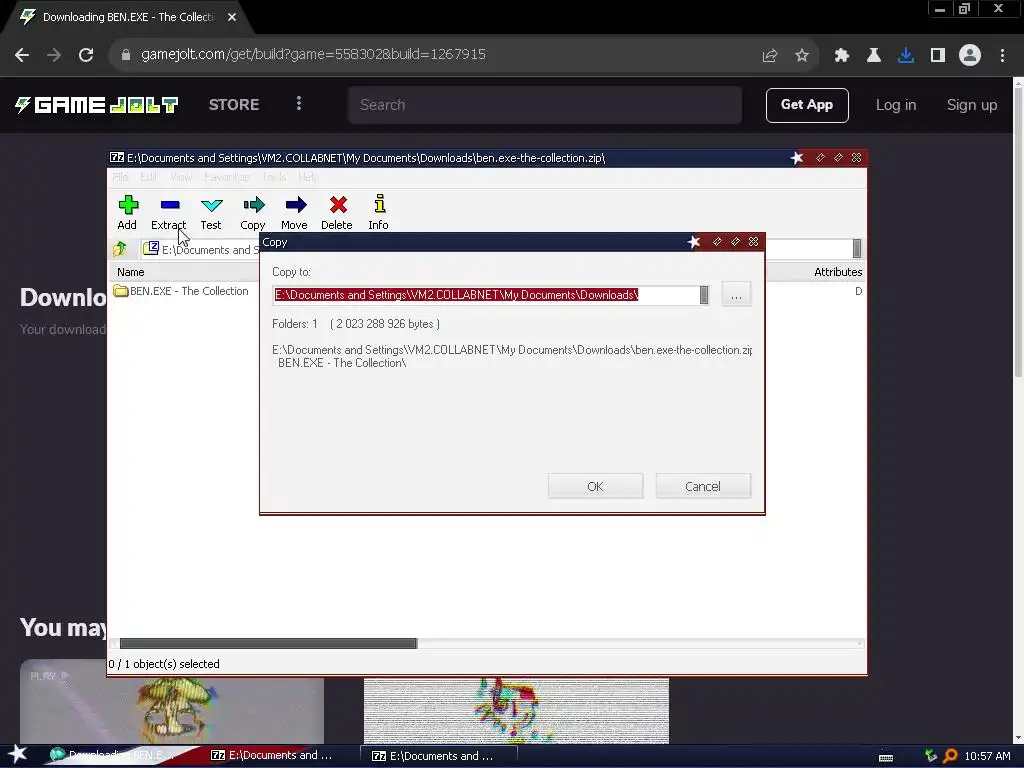
Task: Click the browser address bar URL
Action: pyautogui.click(x=313, y=54)
